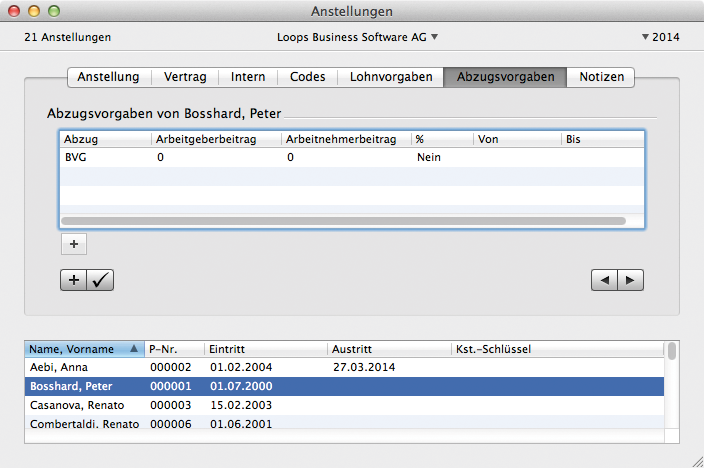Viewport: 704px width, 468px height.
Task: Go to previous record with the left arrow
Action: [x=604, y=281]
